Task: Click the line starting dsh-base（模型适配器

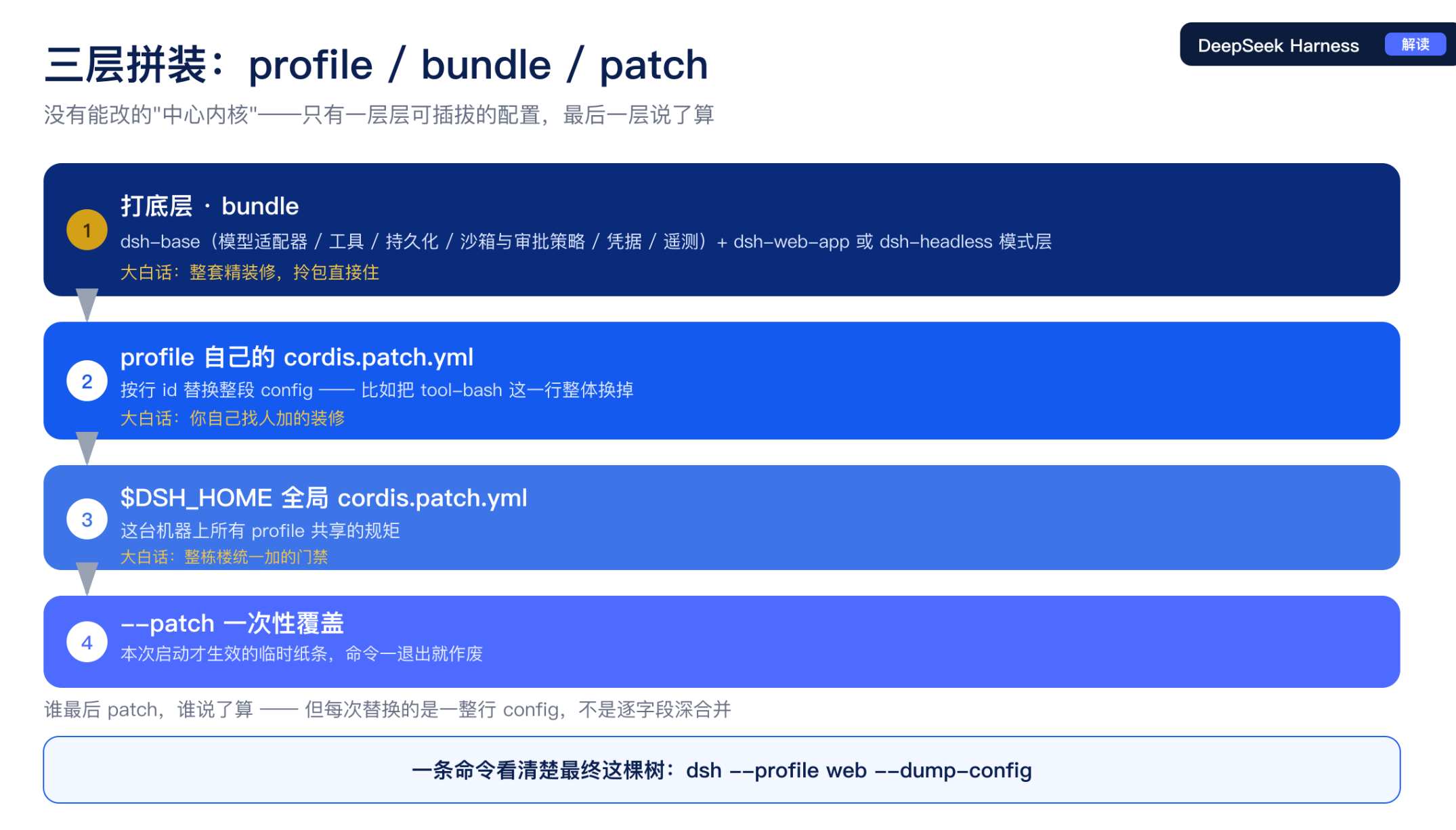Action: click(x=586, y=242)
